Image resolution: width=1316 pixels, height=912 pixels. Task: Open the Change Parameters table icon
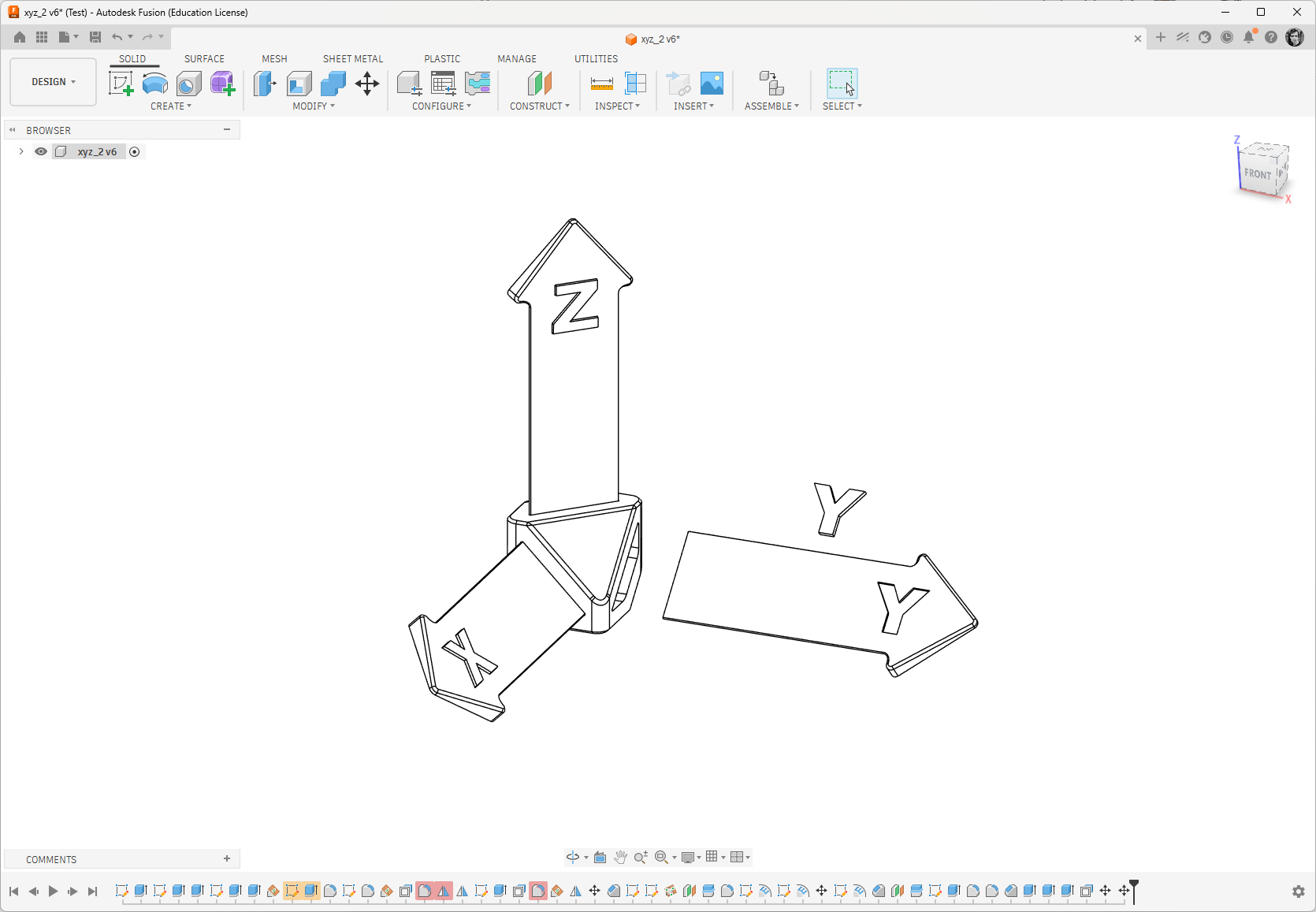[x=444, y=84]
